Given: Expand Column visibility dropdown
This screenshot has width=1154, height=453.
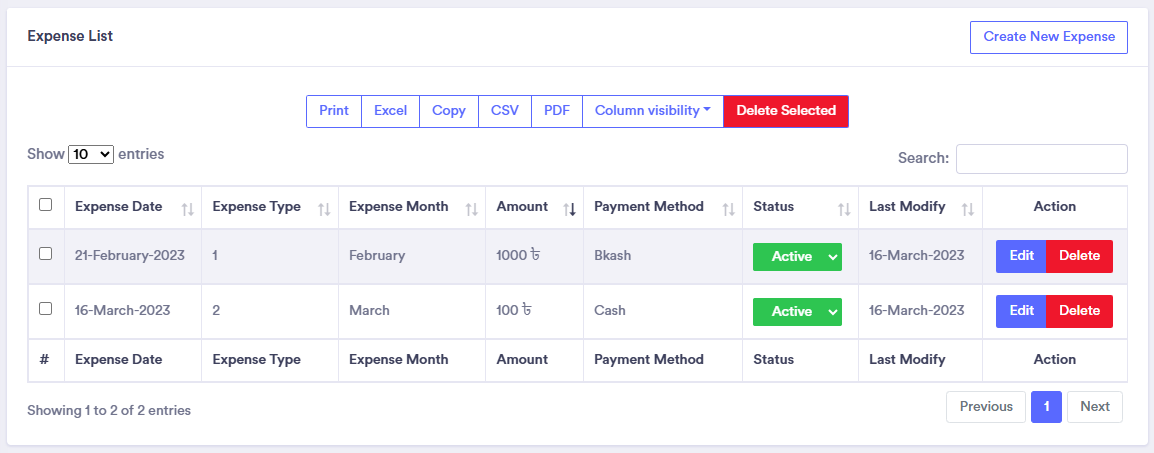Looking at the screenshot, I should point(652,111).
